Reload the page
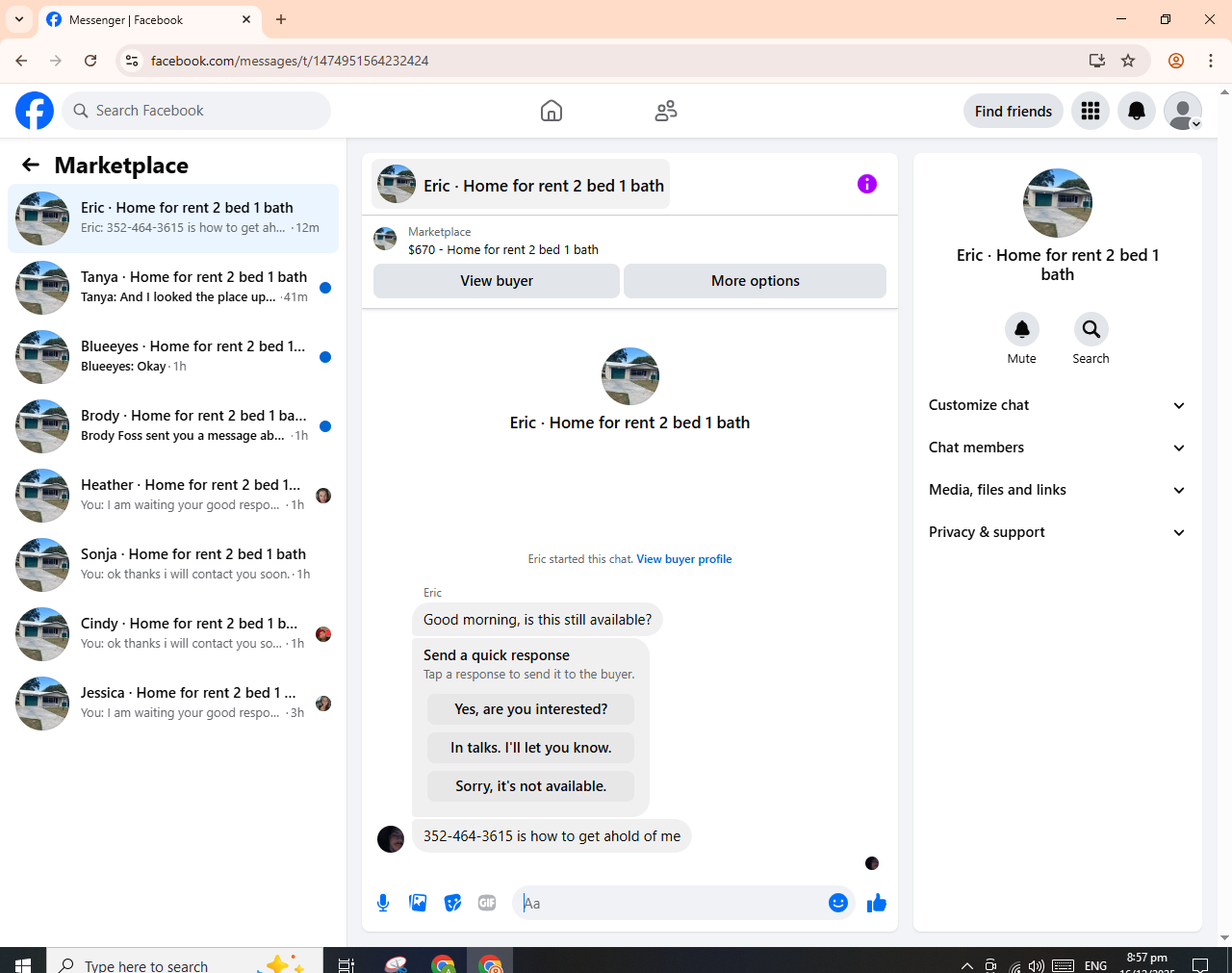 pyautogui.click(x=90, y=61)
